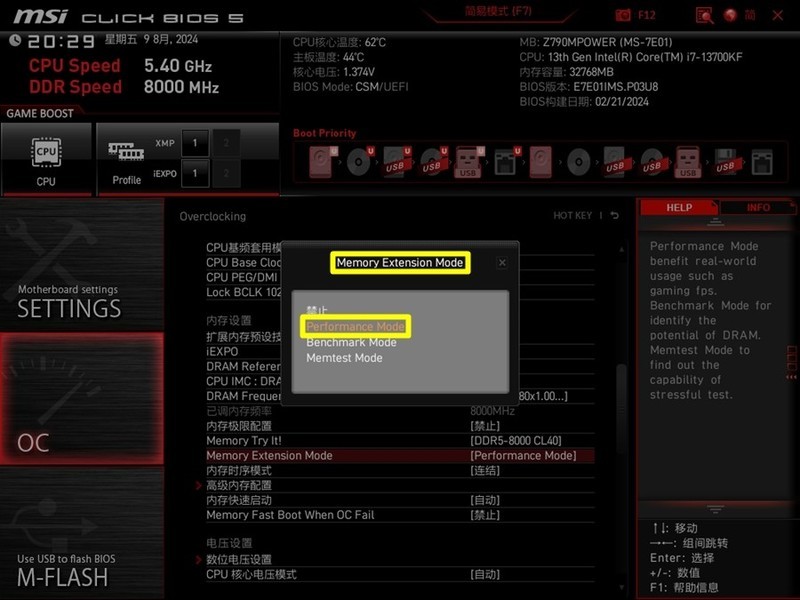Click the settings list scrollbar thumb

[x=621, y=408]
